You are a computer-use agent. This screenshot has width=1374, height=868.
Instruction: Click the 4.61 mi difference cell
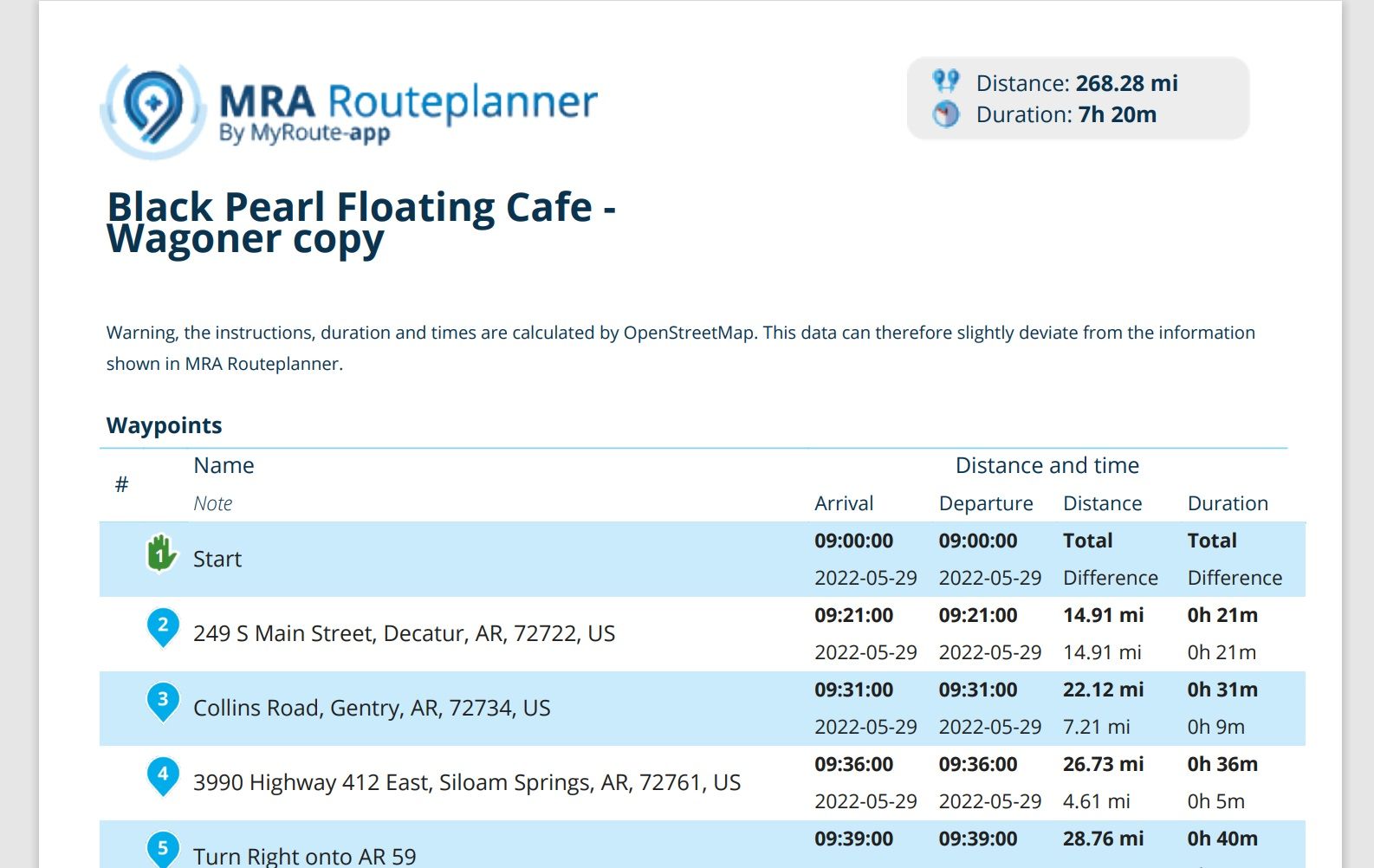pyautogui.click(x=1097, y=801)
